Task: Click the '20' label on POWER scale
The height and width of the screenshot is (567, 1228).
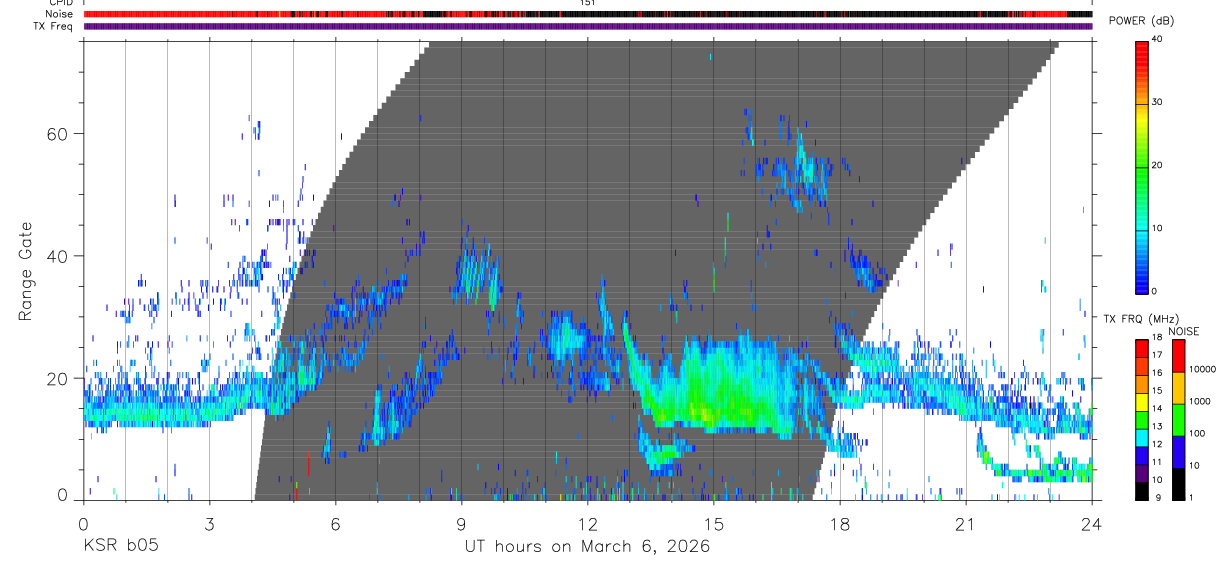Action: pos(1157,166)
